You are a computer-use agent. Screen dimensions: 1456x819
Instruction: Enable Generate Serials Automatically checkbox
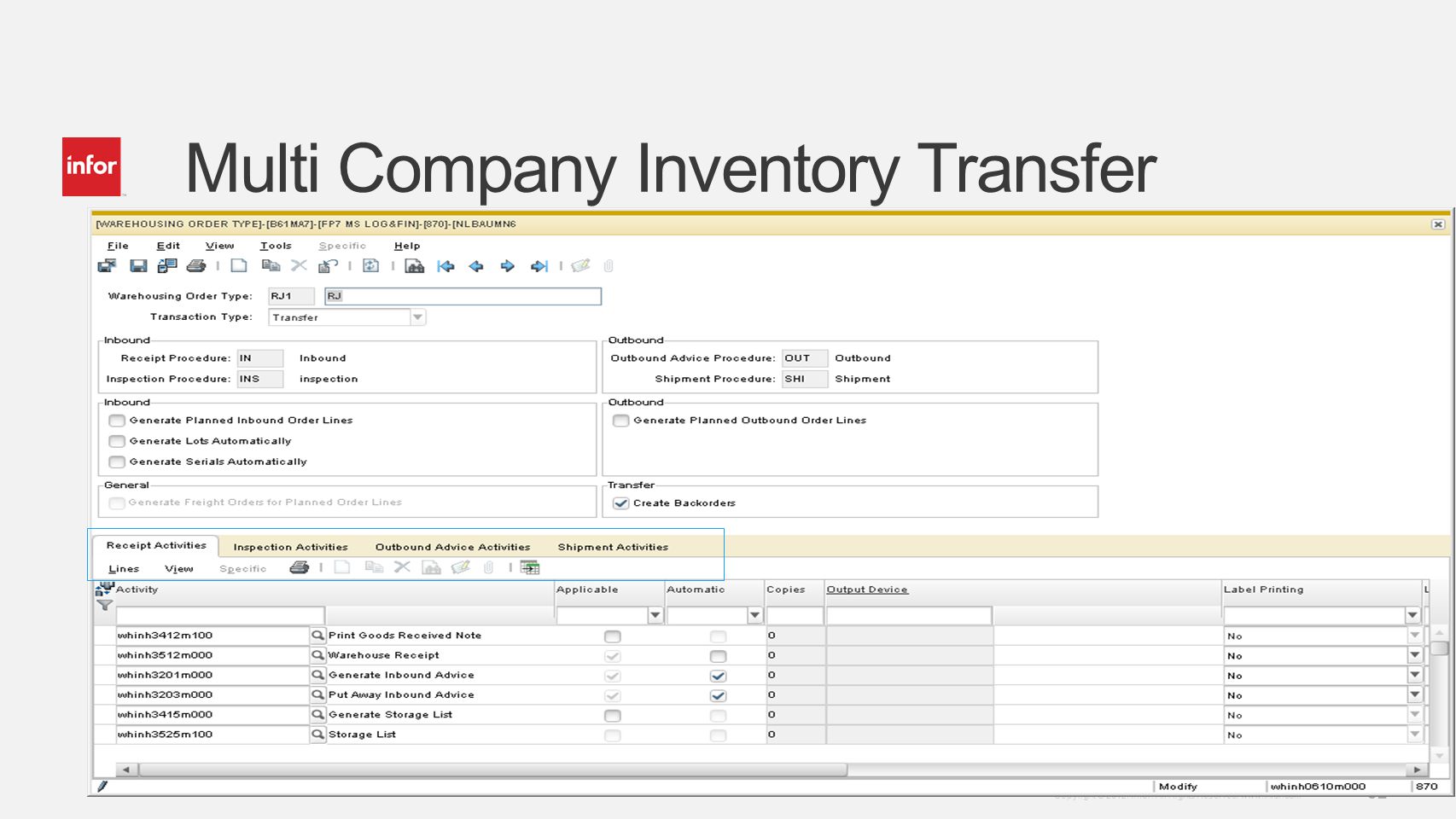click(117, 462)
